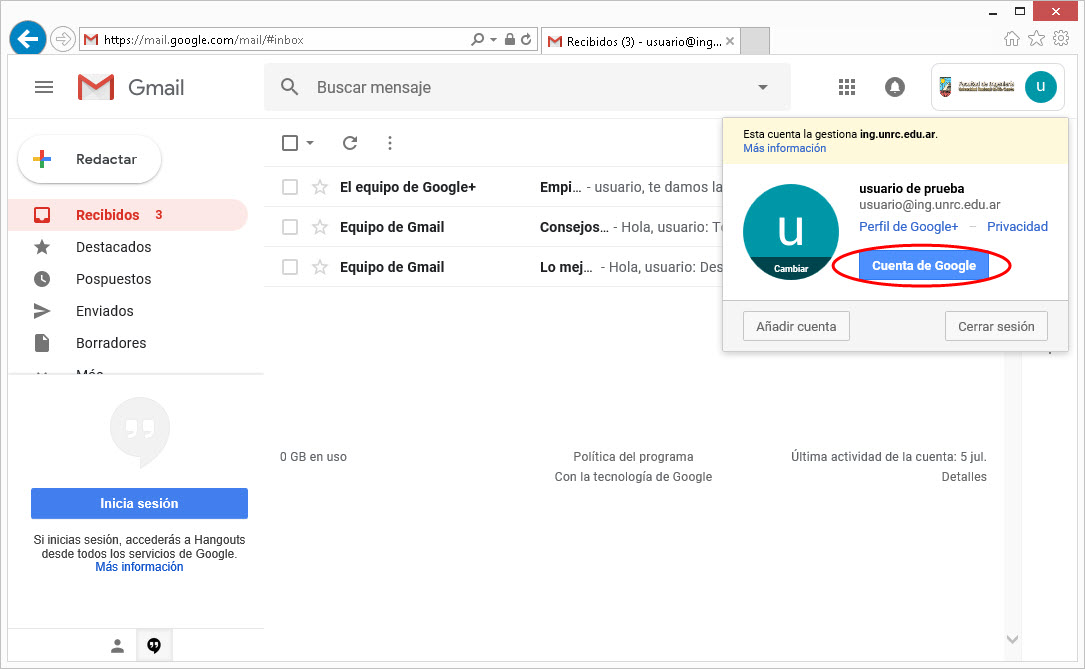1085x669 pixels.
Task: Click the Redactar compose button
Action: pos(90,159)
